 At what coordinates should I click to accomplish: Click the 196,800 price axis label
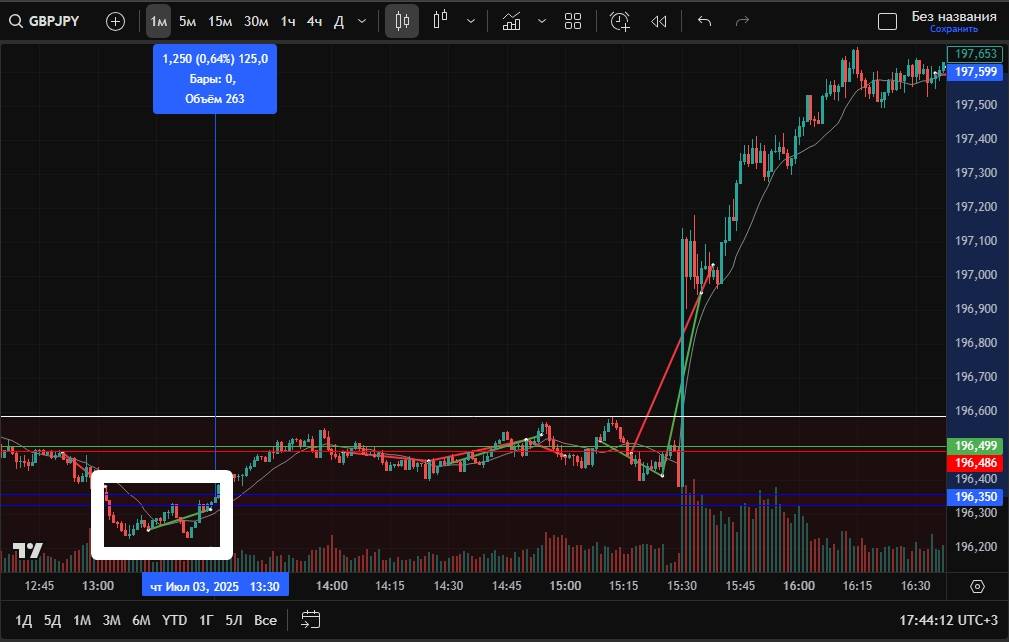pyautogui.click(x=976, y=343)
